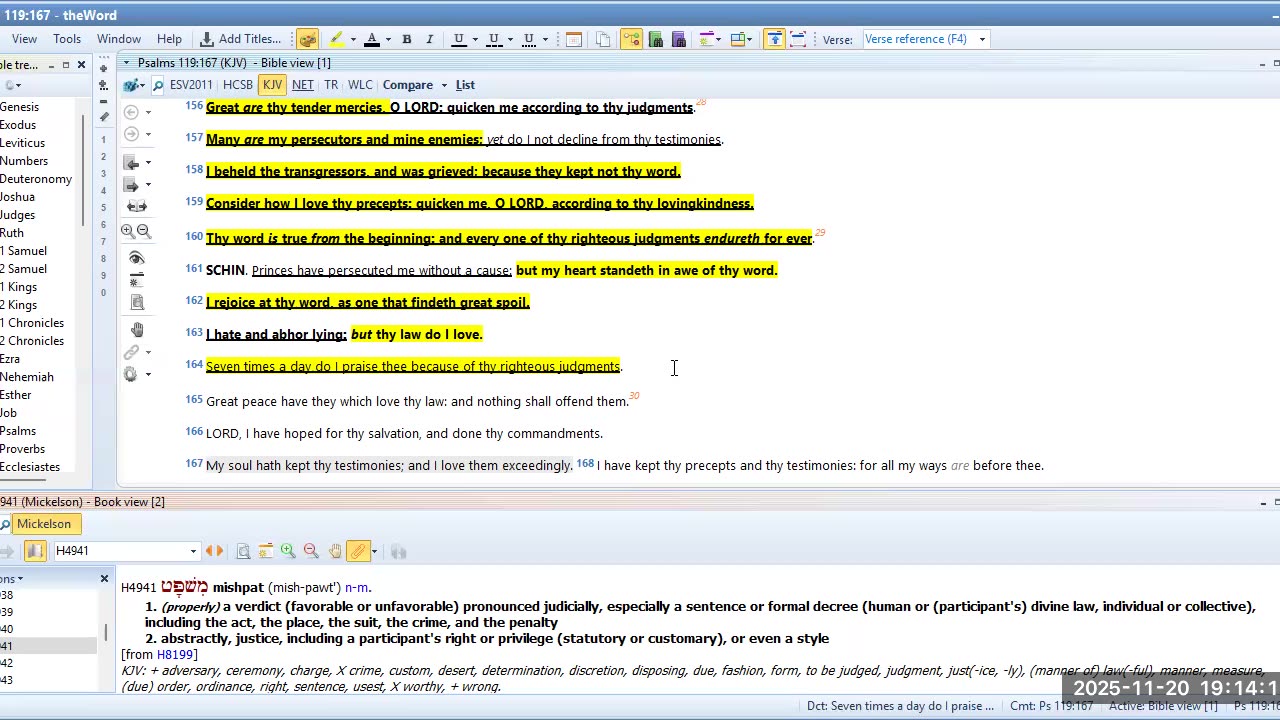Toggle bold formatting
This screenshot has height=720, width=1280.
click(x=407, y=39)
